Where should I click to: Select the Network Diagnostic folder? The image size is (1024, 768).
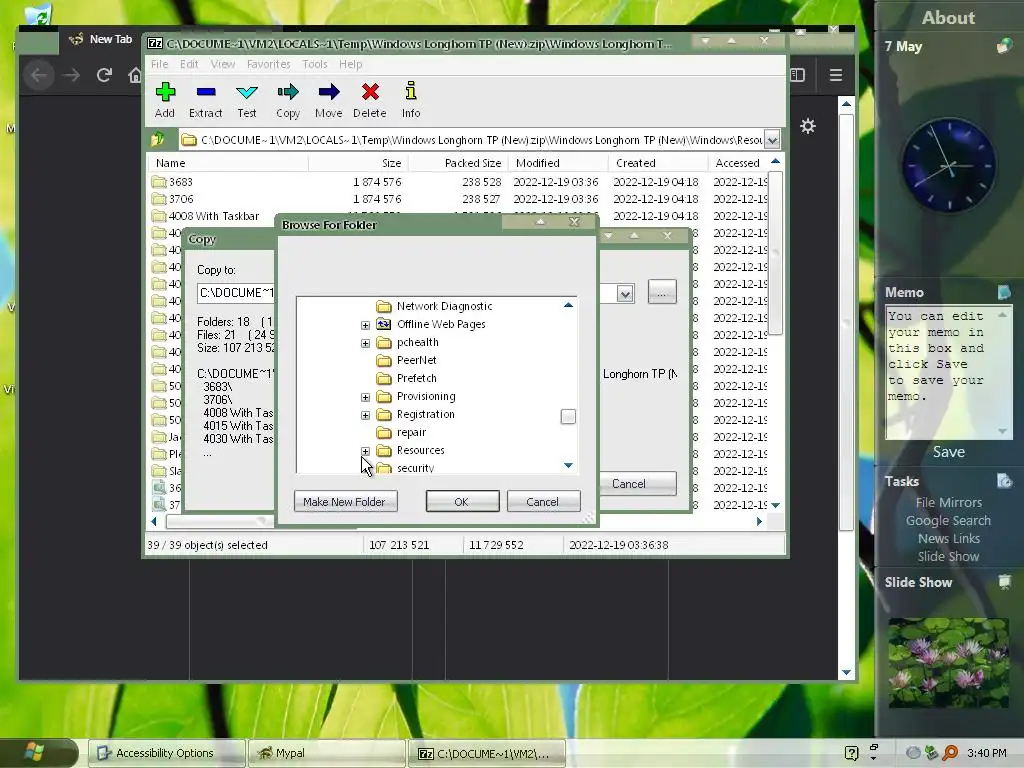[x=444, y=306]
